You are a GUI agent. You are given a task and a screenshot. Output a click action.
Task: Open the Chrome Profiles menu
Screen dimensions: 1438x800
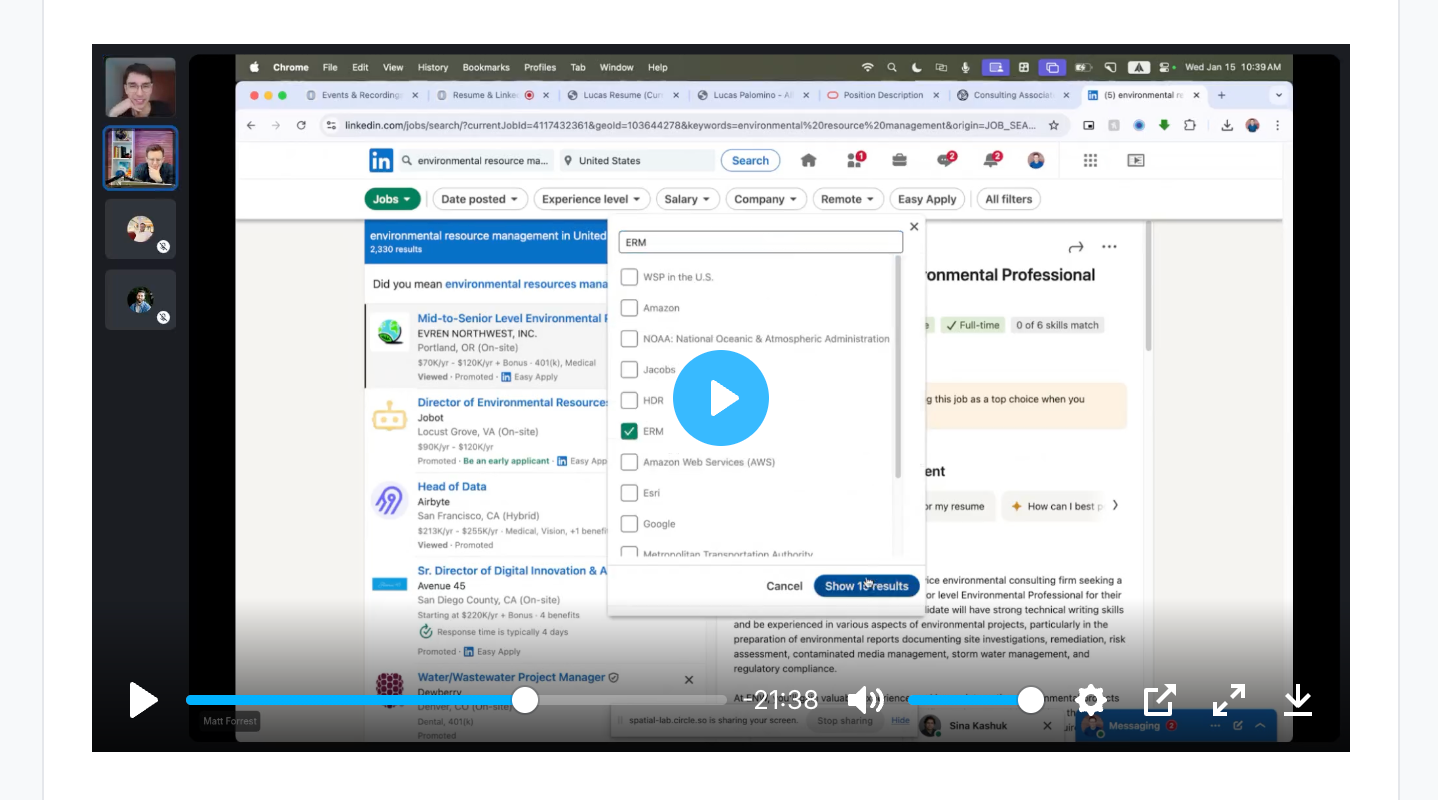540,67
